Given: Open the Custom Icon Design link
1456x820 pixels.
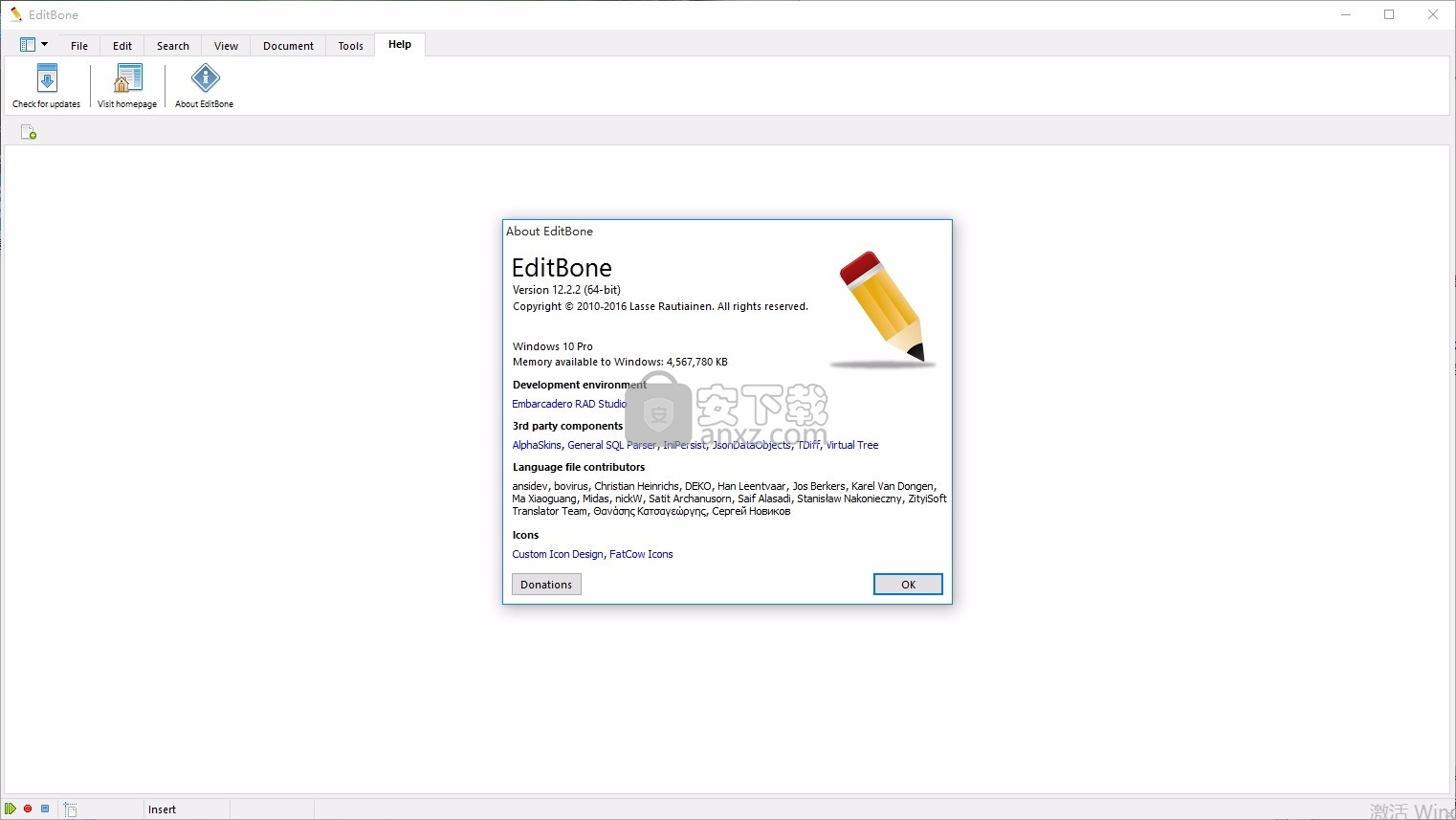Looking at the screenshot, I should tap(558, 554).
